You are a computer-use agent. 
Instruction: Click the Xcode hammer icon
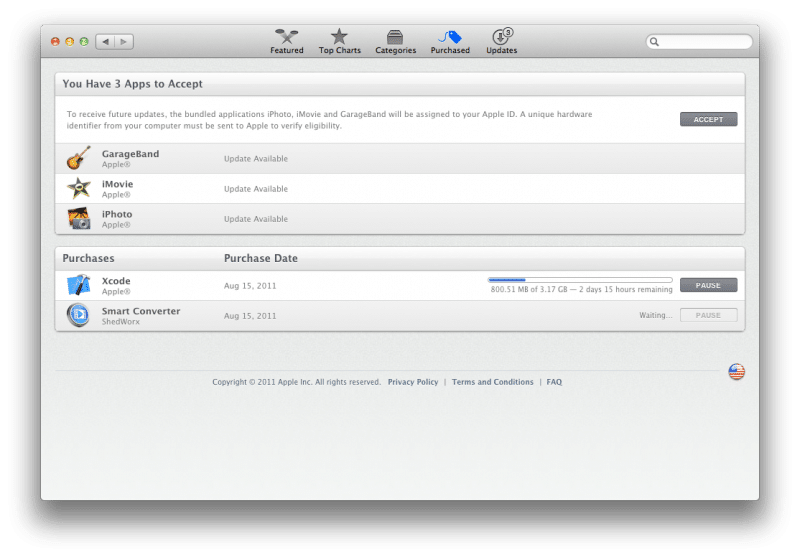[79, 285]
